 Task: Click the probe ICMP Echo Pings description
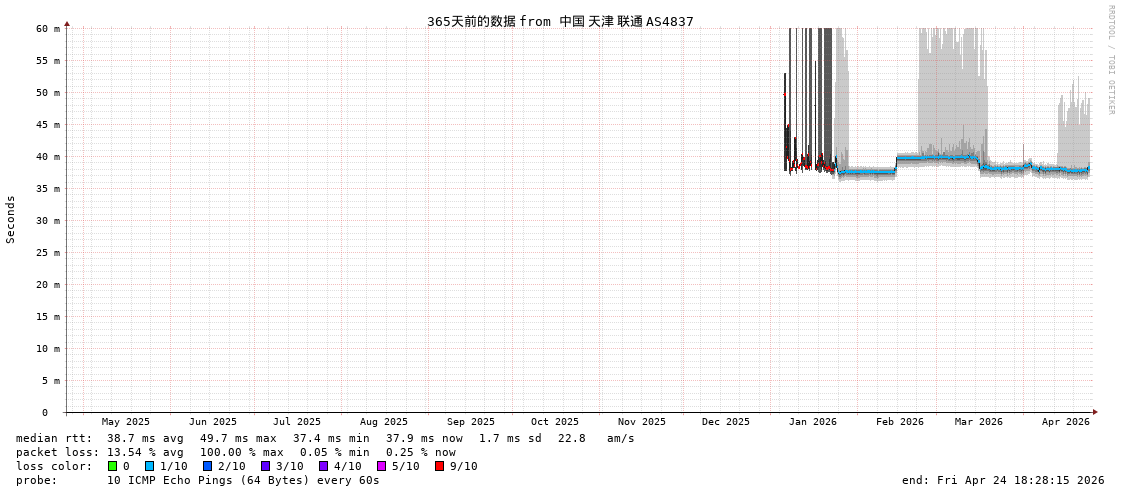tap(198, 480)
